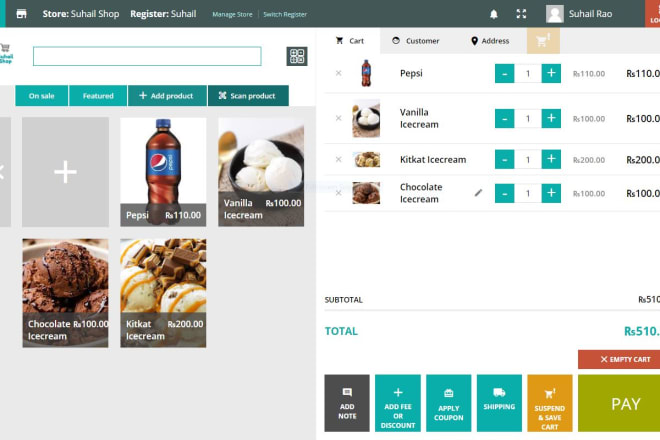Click Add product button

tap(167, 96)
